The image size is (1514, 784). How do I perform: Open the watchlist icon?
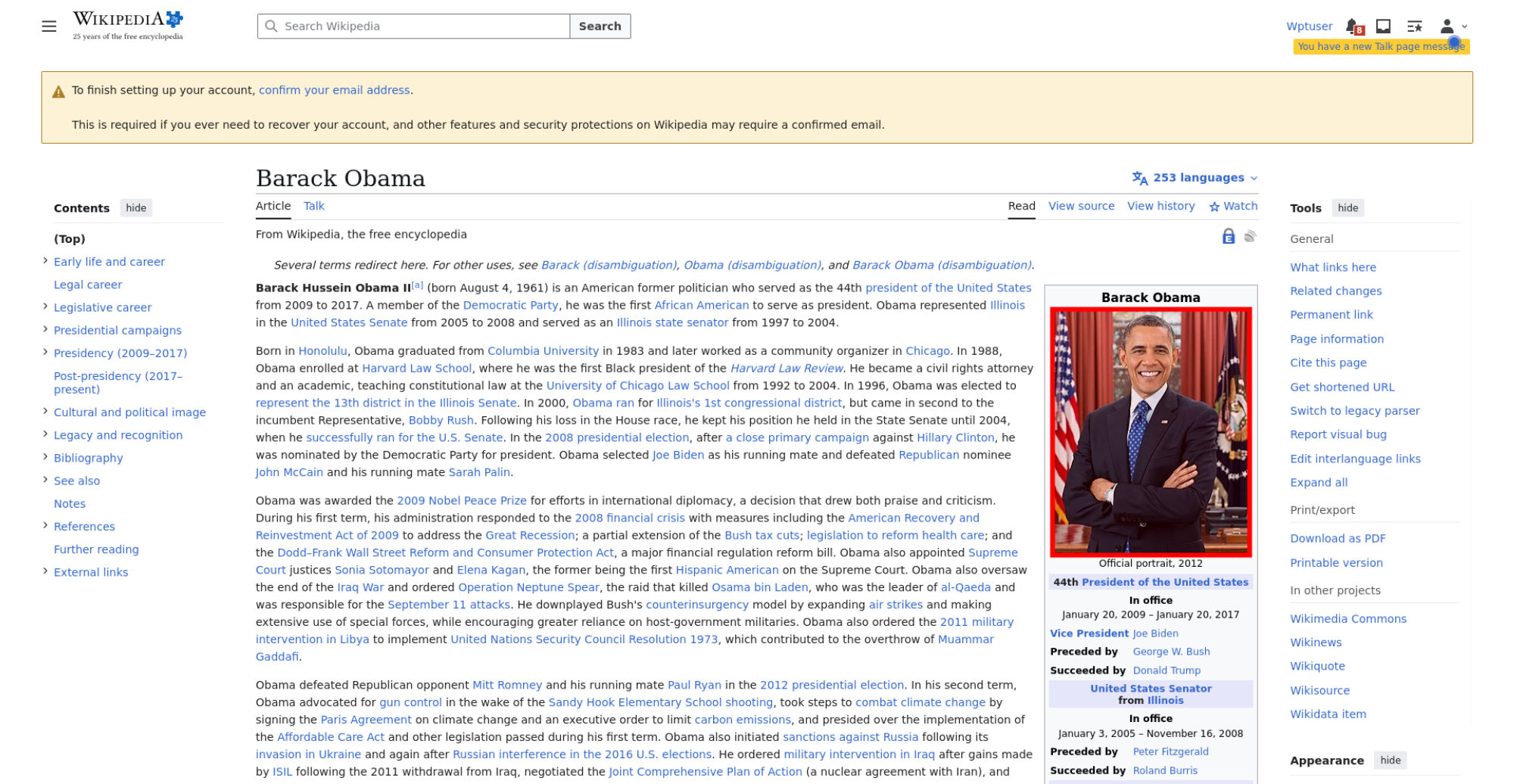point(1414,26)
